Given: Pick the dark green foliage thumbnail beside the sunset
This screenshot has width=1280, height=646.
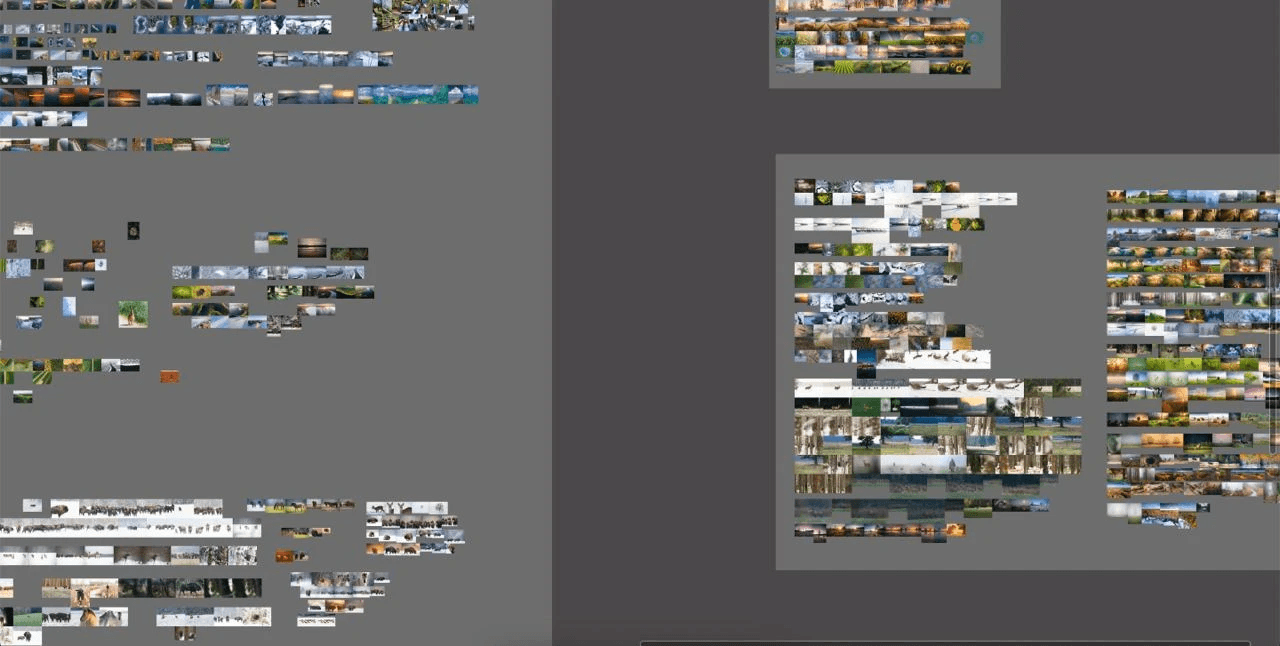Looking at the screenshot, I should 349,253.
